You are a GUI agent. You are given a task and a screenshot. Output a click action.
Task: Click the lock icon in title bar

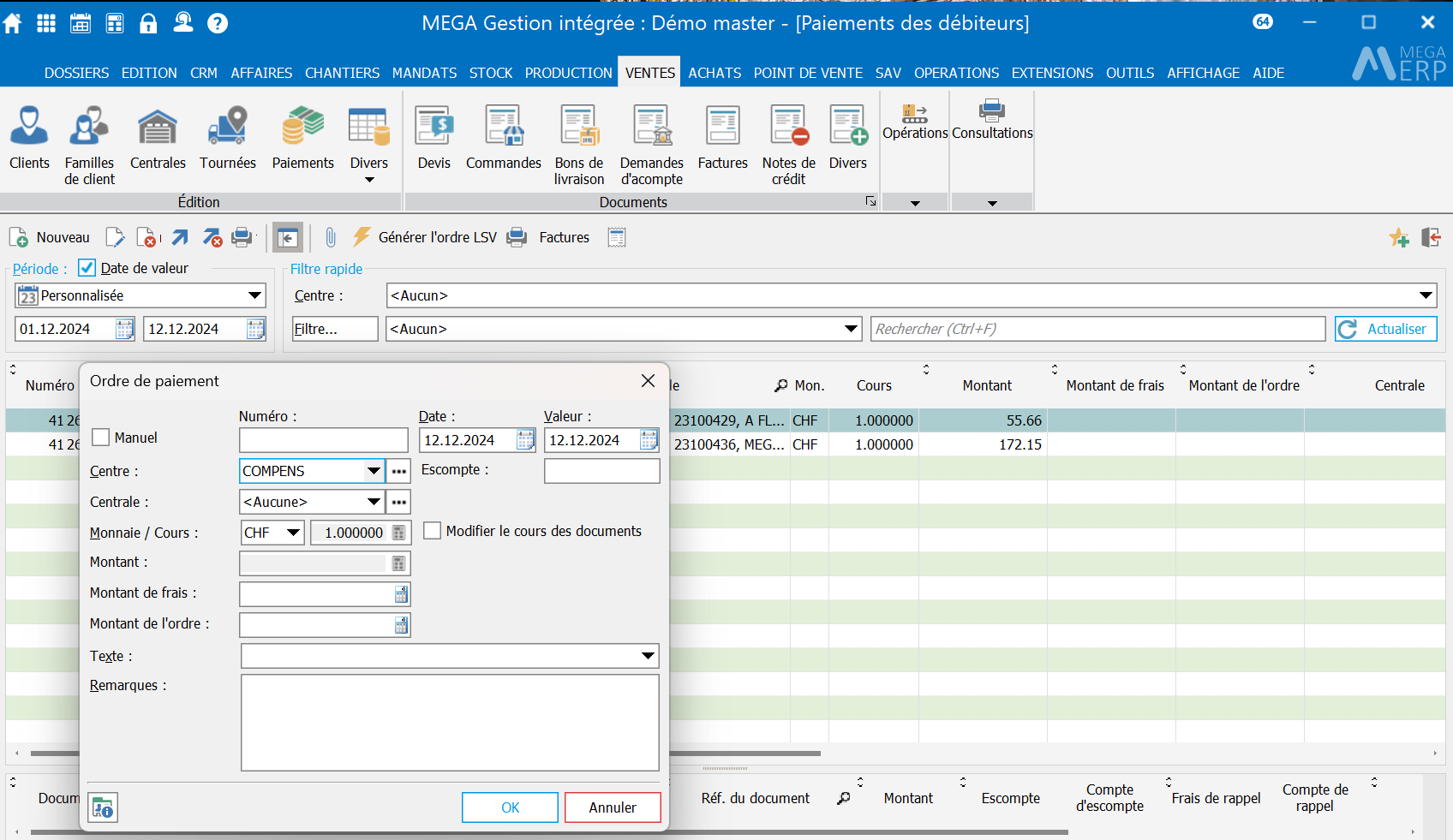click(148, 23)
